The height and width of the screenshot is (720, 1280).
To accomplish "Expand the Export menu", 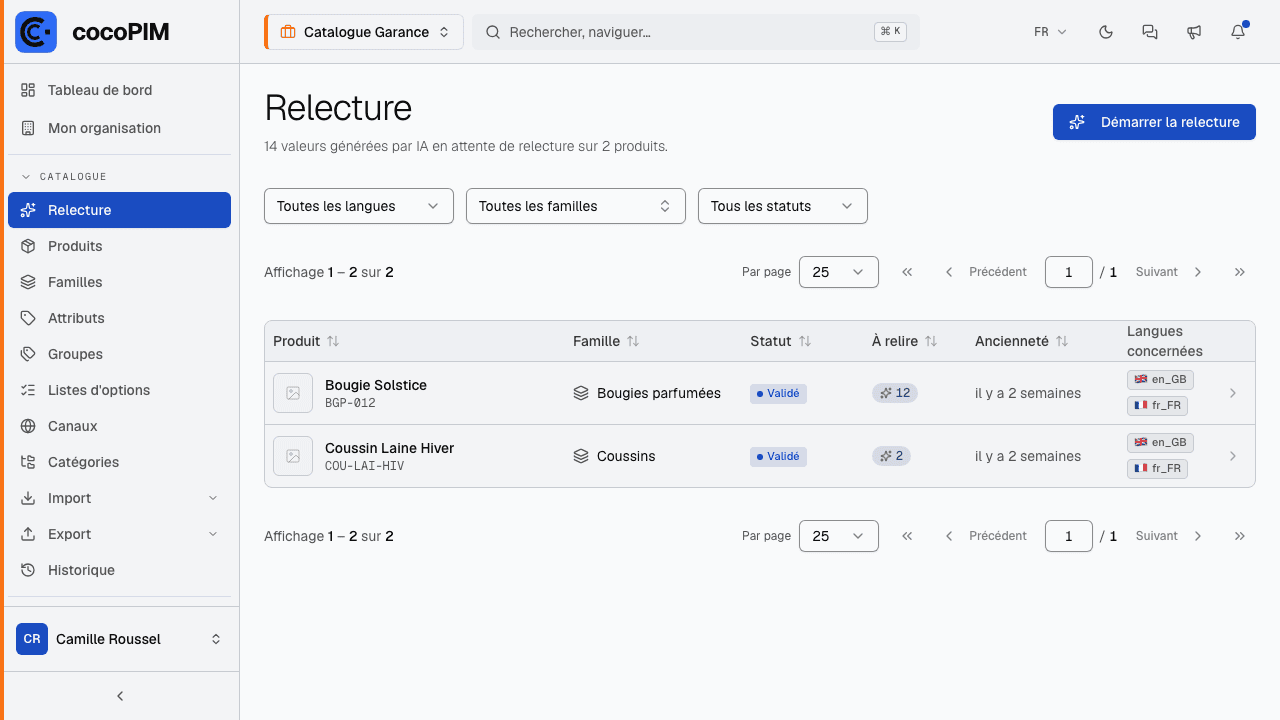I will 119,534.
